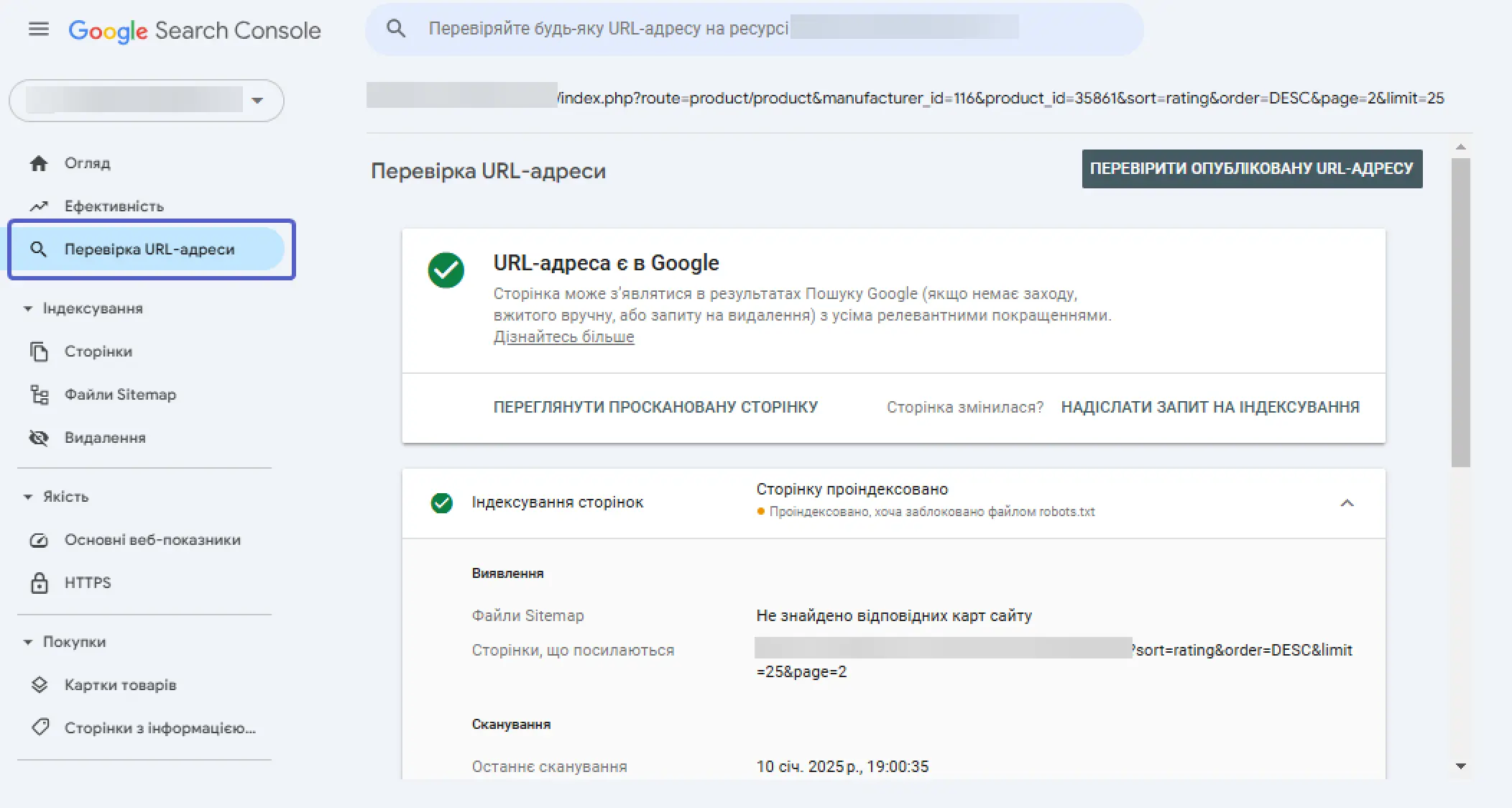
Task: Click the Сторінку проіндексовано status text
Action: tap(852, 490)
